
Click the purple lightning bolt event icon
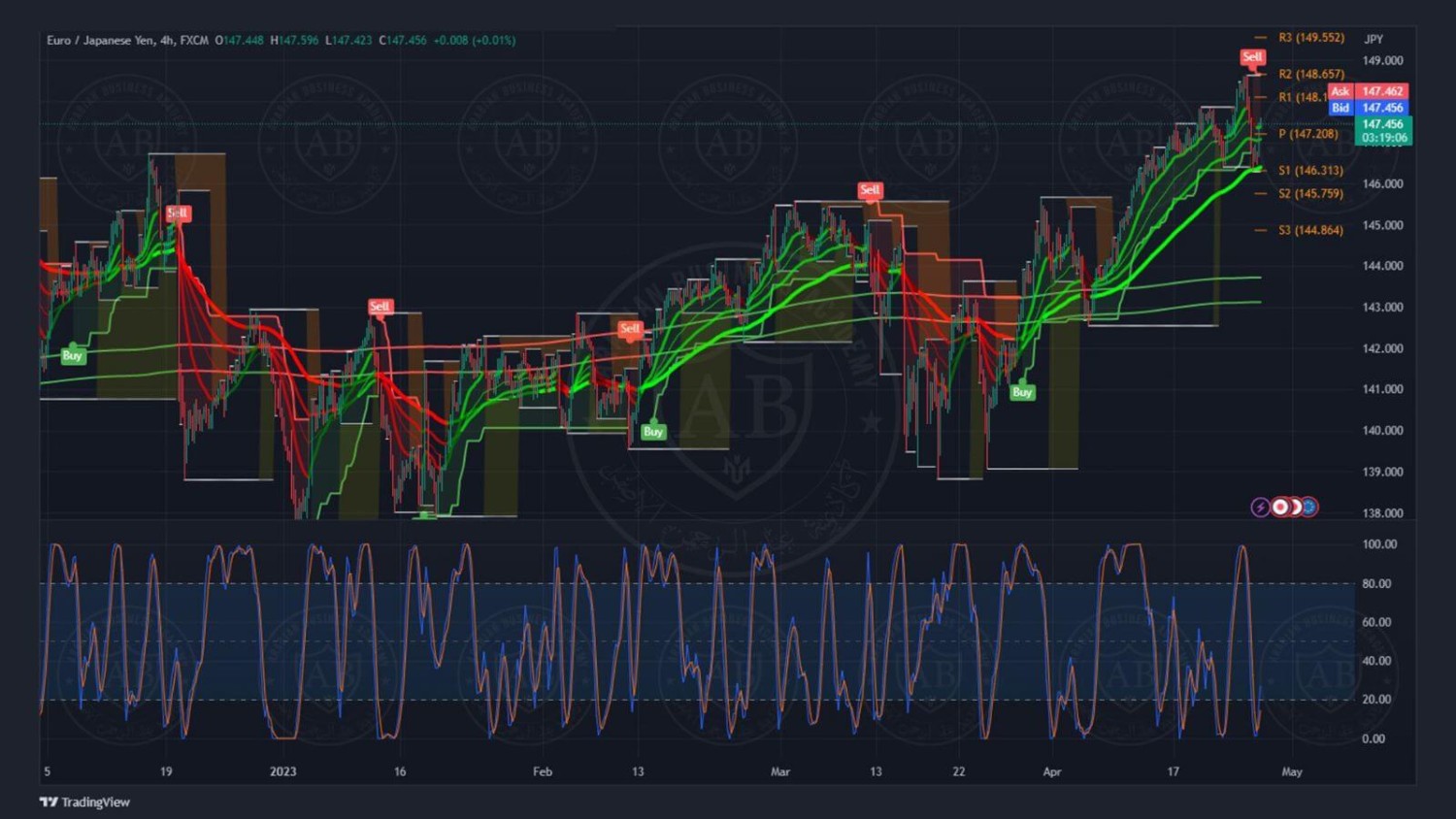[x=1260, y=507]
